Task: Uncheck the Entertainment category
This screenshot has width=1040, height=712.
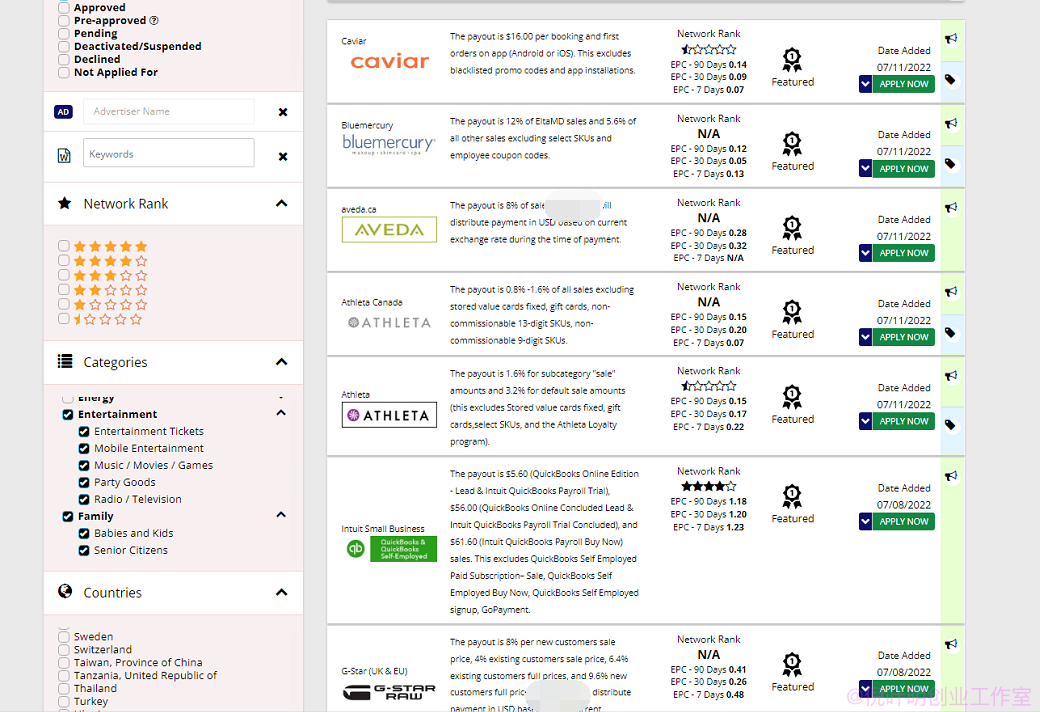Action: click(x=68, y=415)
